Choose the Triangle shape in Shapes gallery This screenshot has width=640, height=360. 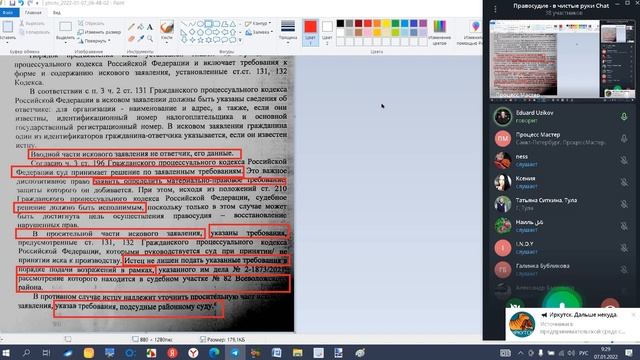pos(232,24)
